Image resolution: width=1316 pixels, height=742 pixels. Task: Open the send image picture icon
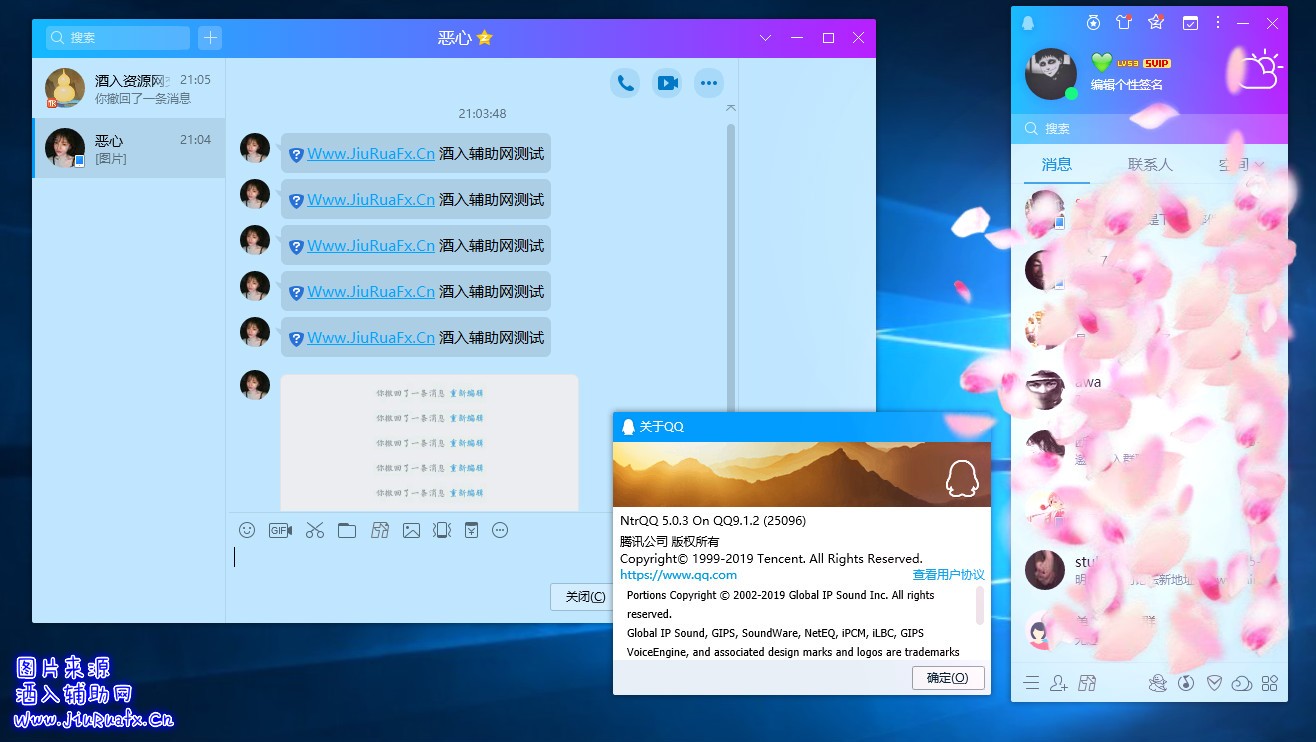click(411, 530)
